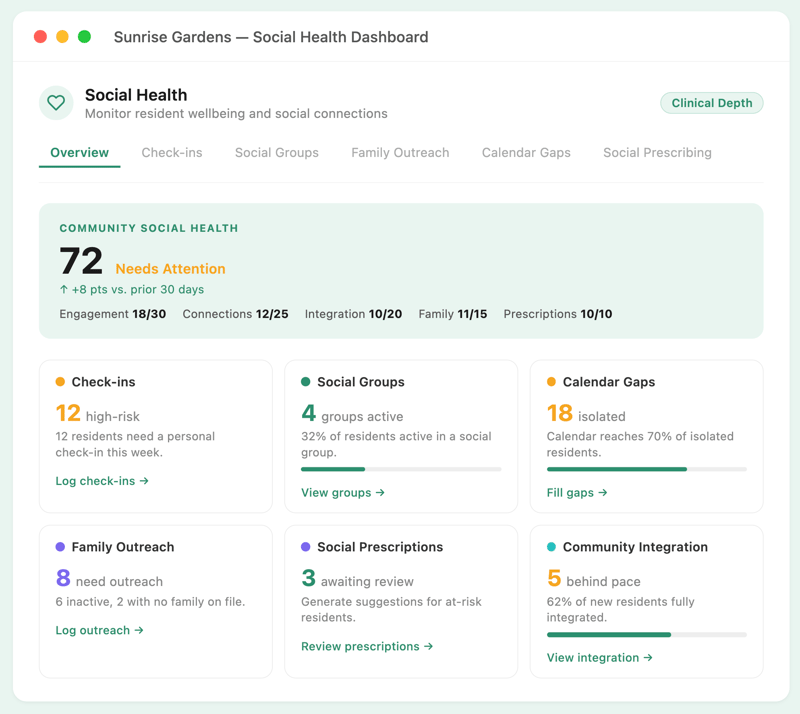This screenshot has width=800, height=714.
Task: Click the Clinical Depth badge button
Action: click(712, 103)
